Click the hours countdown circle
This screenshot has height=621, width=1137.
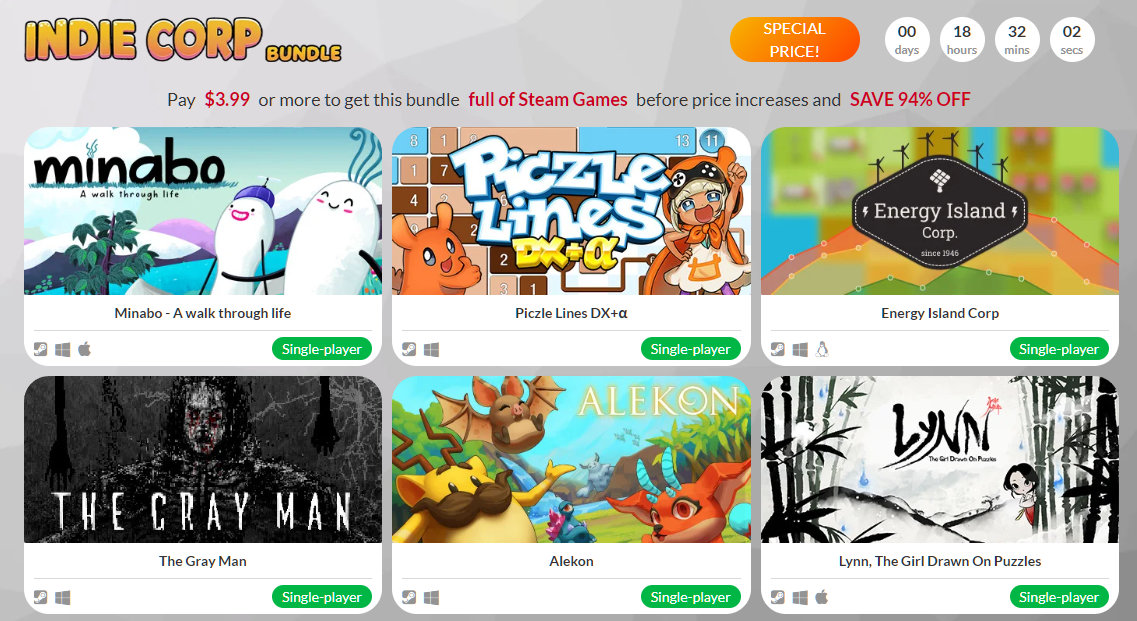point(962,40)
